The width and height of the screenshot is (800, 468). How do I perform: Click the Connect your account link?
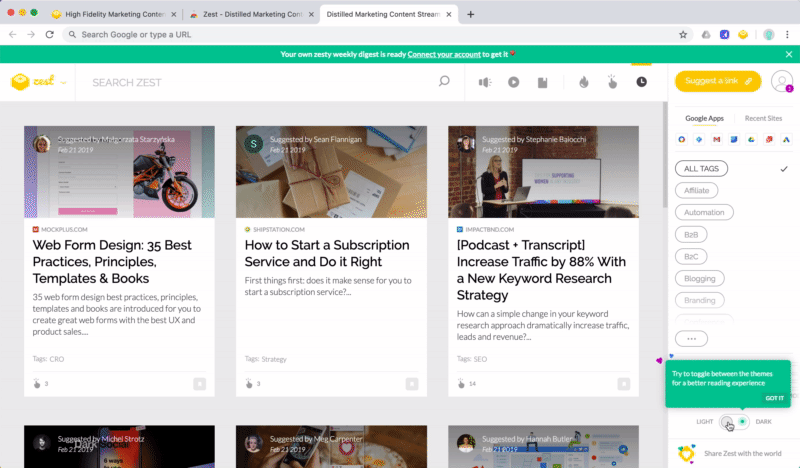click(x=444, y=54)
